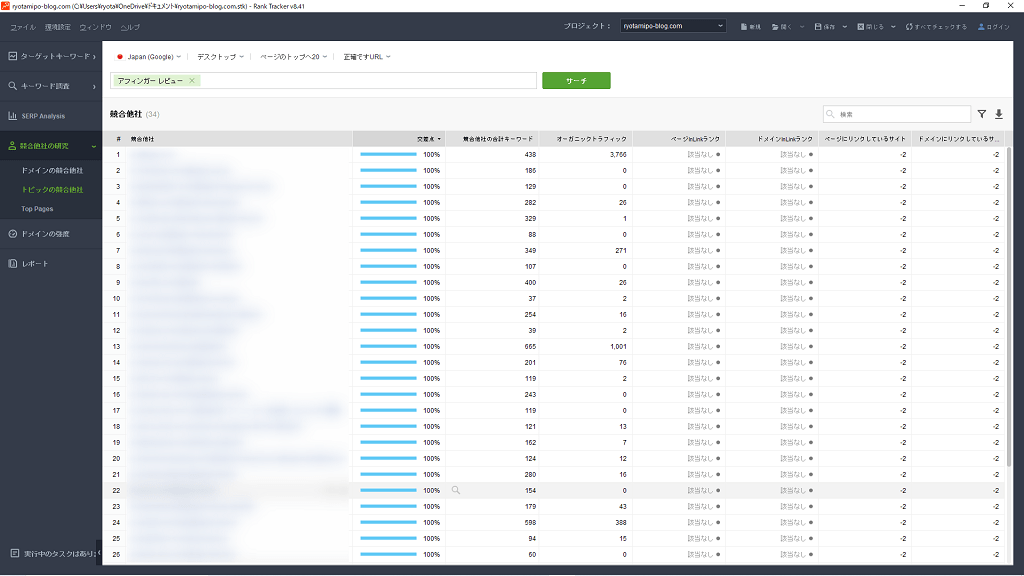Viewport: 1024px width, 576px height.
Task: Click the 新規 new project icon
Action: point(744,26)
